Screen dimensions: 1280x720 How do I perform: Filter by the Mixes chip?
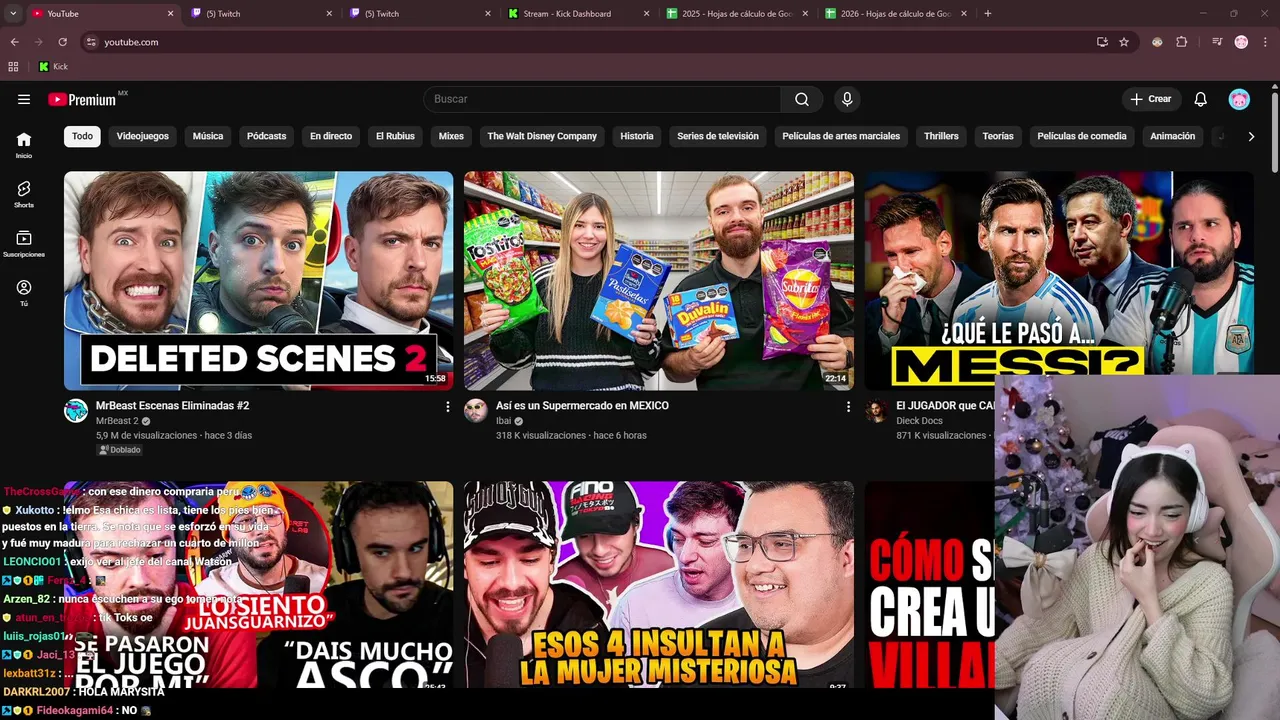tap(451, 136)
